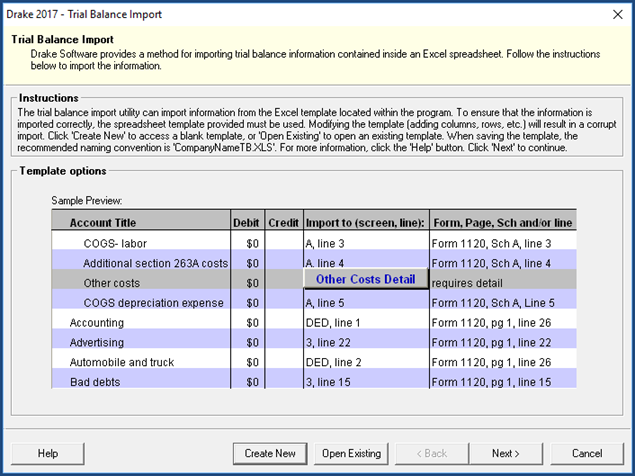Cancel the Trial Balance Import dialog
Image resolution: width=635 pixels, height=476 pixels.
587,453
